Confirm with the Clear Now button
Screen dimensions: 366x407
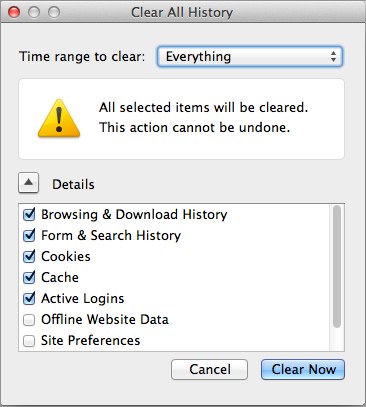click(303, 369)
